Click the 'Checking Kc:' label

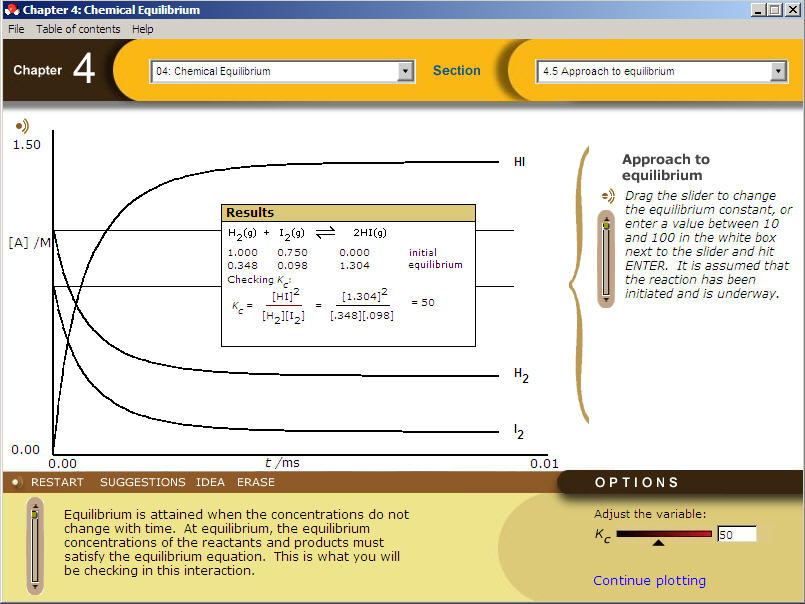(x=259, y=280)
